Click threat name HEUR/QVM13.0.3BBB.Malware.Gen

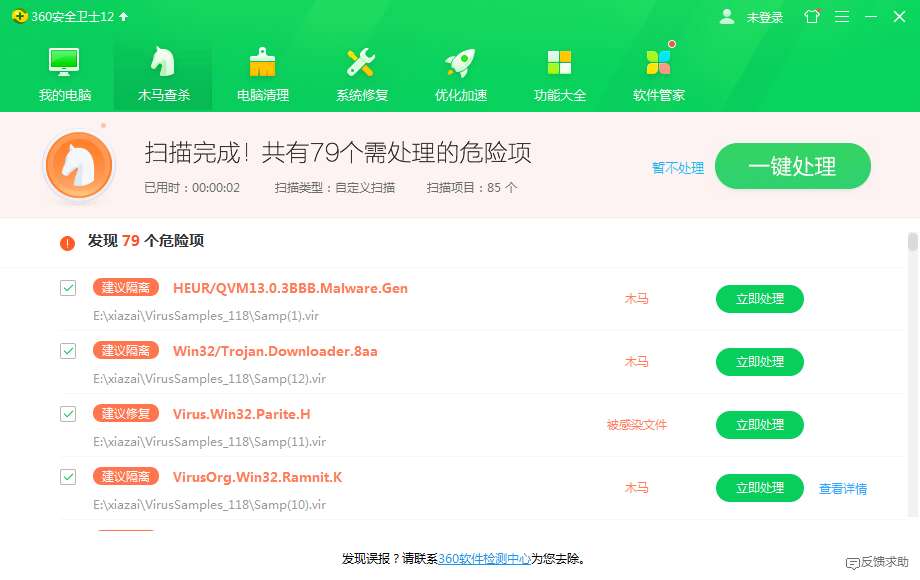point(290,288)
